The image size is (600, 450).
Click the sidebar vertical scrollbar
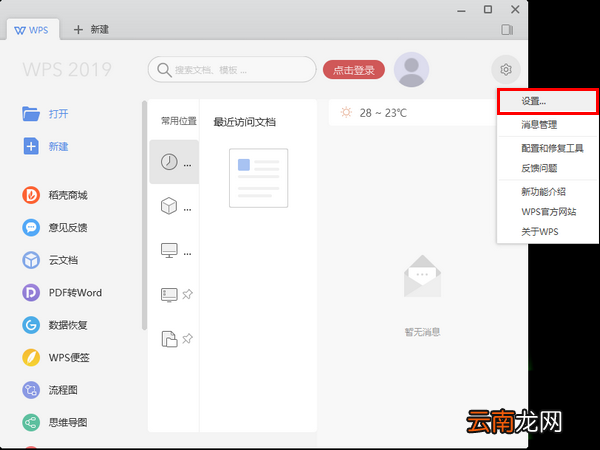144,215
